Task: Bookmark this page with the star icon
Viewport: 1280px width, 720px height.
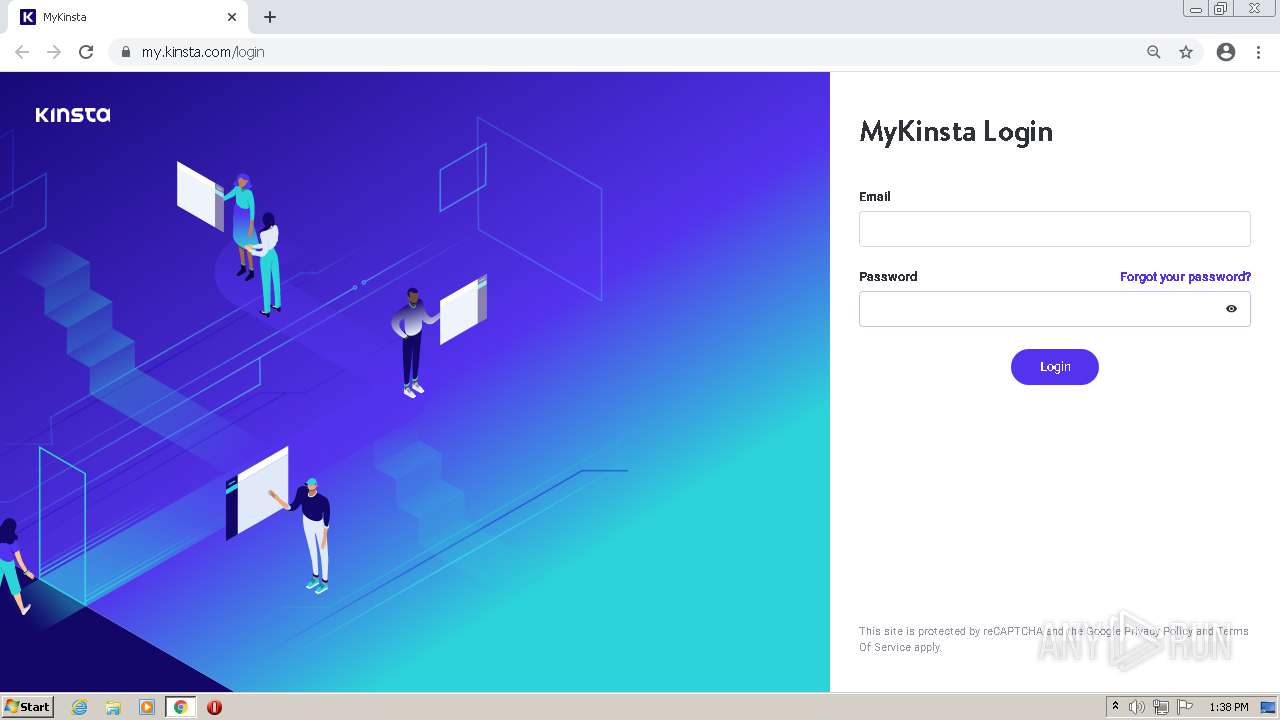Action: (1186, 52)
